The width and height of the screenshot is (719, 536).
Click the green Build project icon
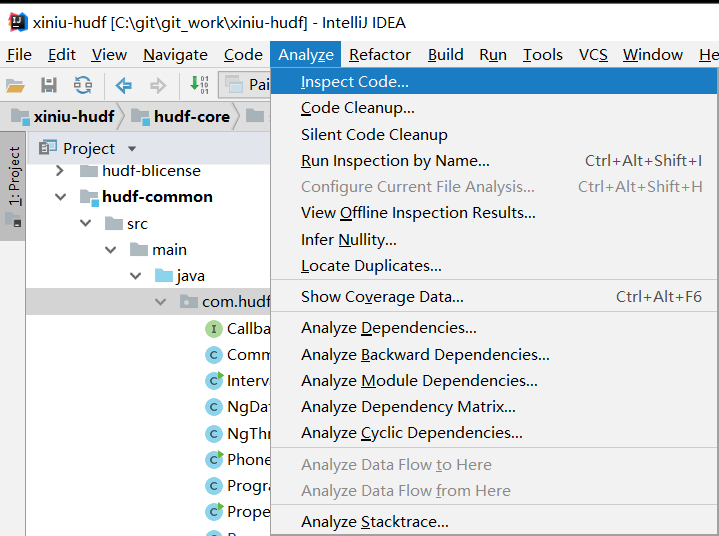pyautogui.click(x=199, y=86)
